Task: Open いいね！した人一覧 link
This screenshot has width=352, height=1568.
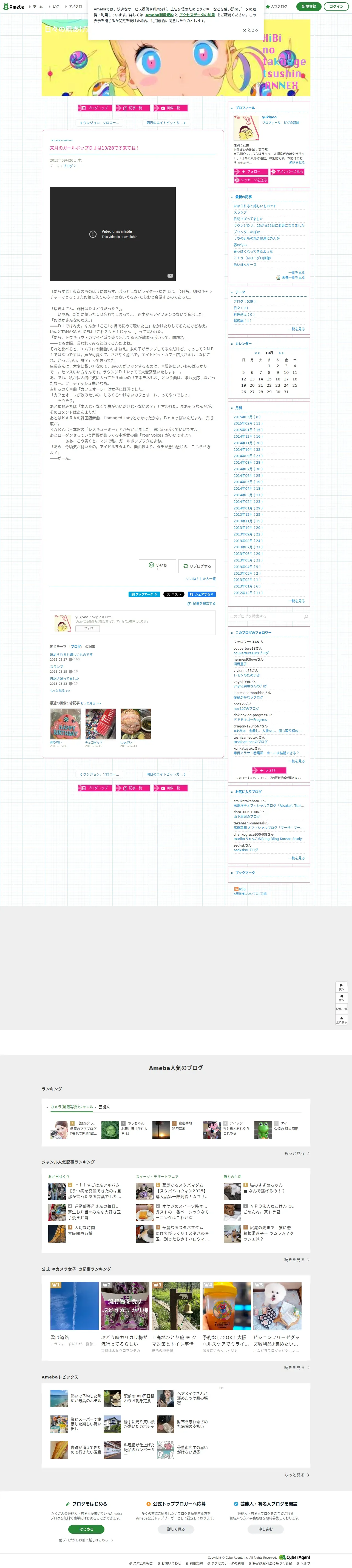Action: point(200,579)
